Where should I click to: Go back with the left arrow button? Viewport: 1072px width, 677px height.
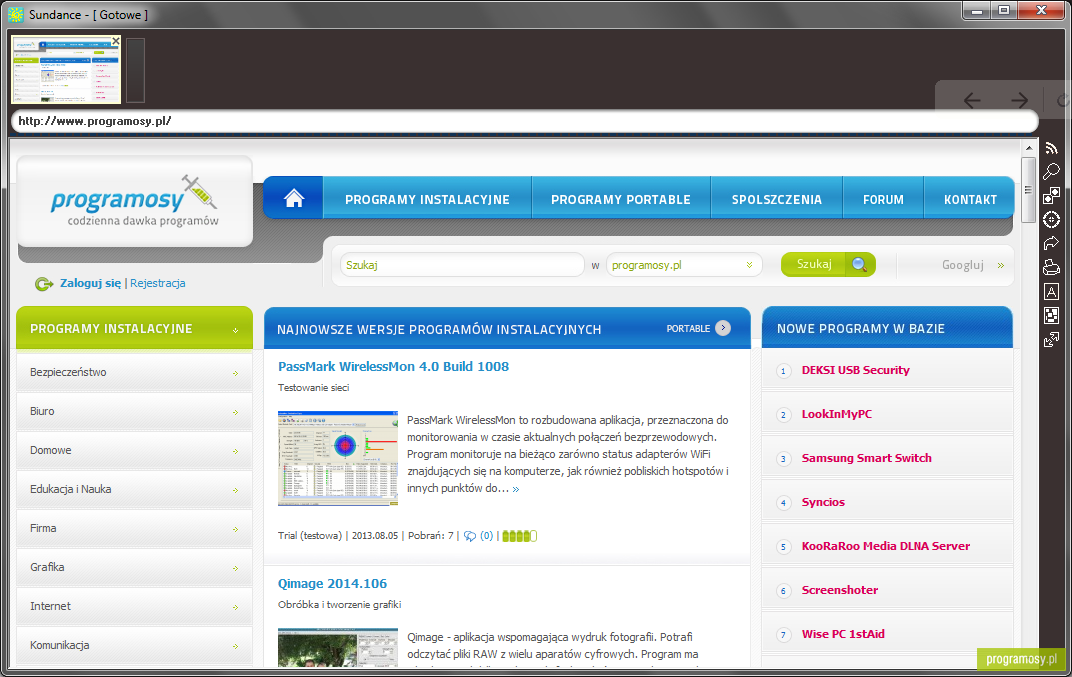(972, 101)
